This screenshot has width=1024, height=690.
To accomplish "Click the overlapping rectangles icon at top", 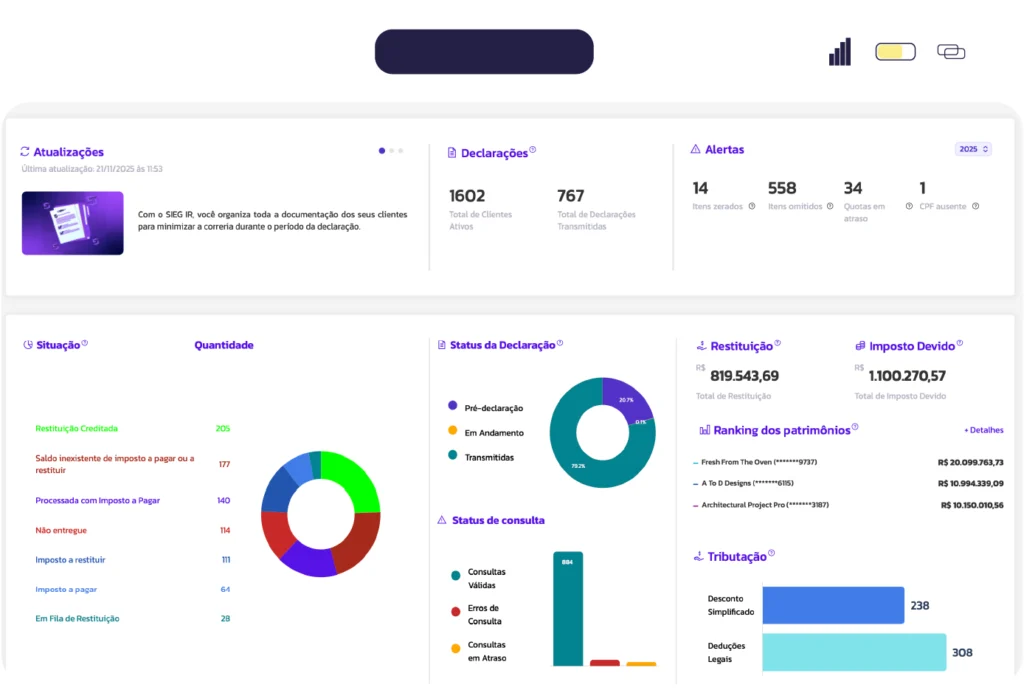I will pyautogui.click(x=951, y=52).
